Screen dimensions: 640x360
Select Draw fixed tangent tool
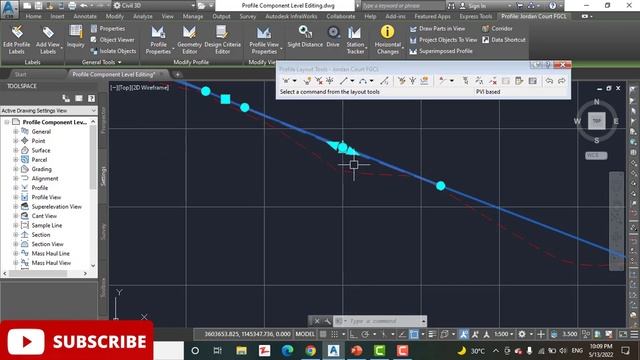pos(344,81)
